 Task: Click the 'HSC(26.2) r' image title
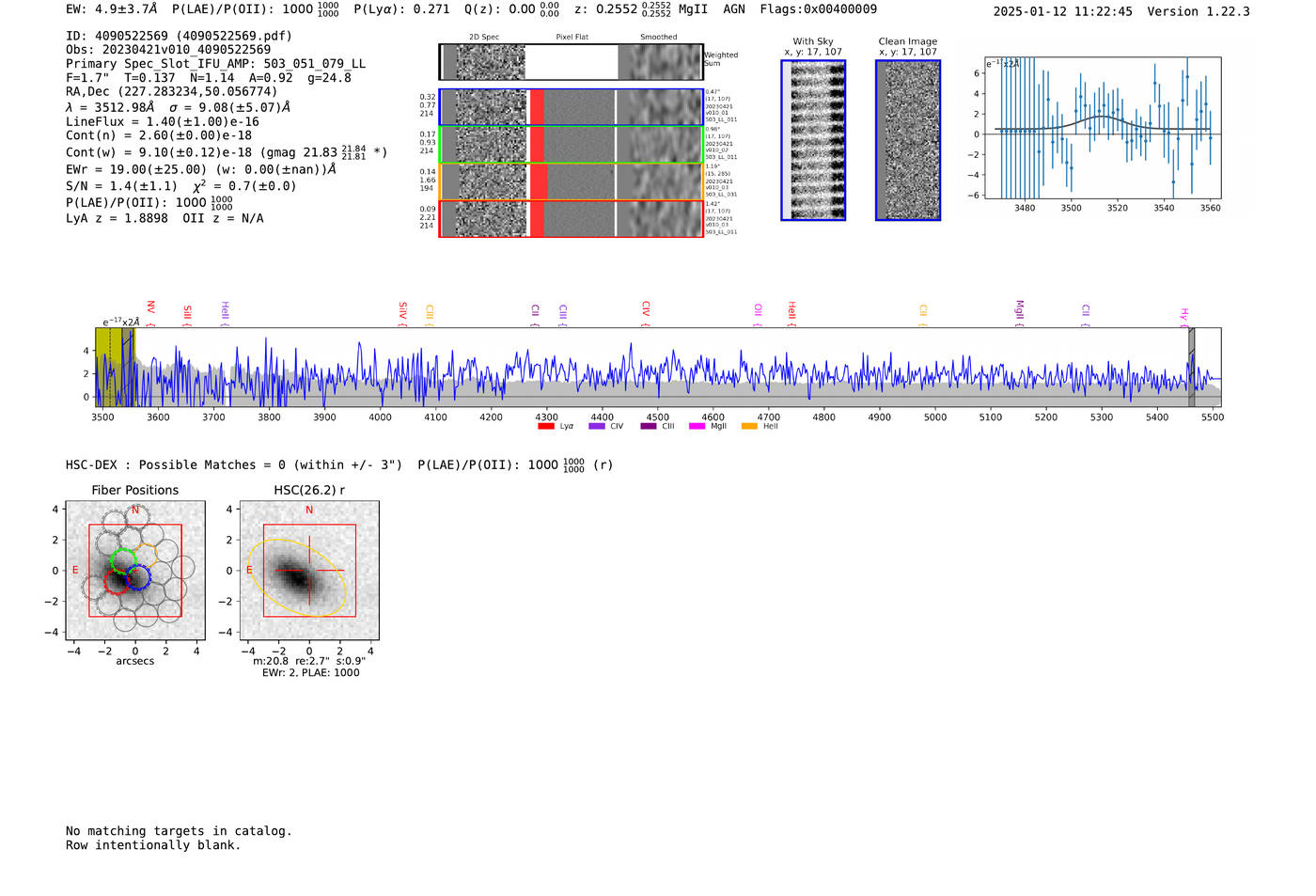pos(309,490)
